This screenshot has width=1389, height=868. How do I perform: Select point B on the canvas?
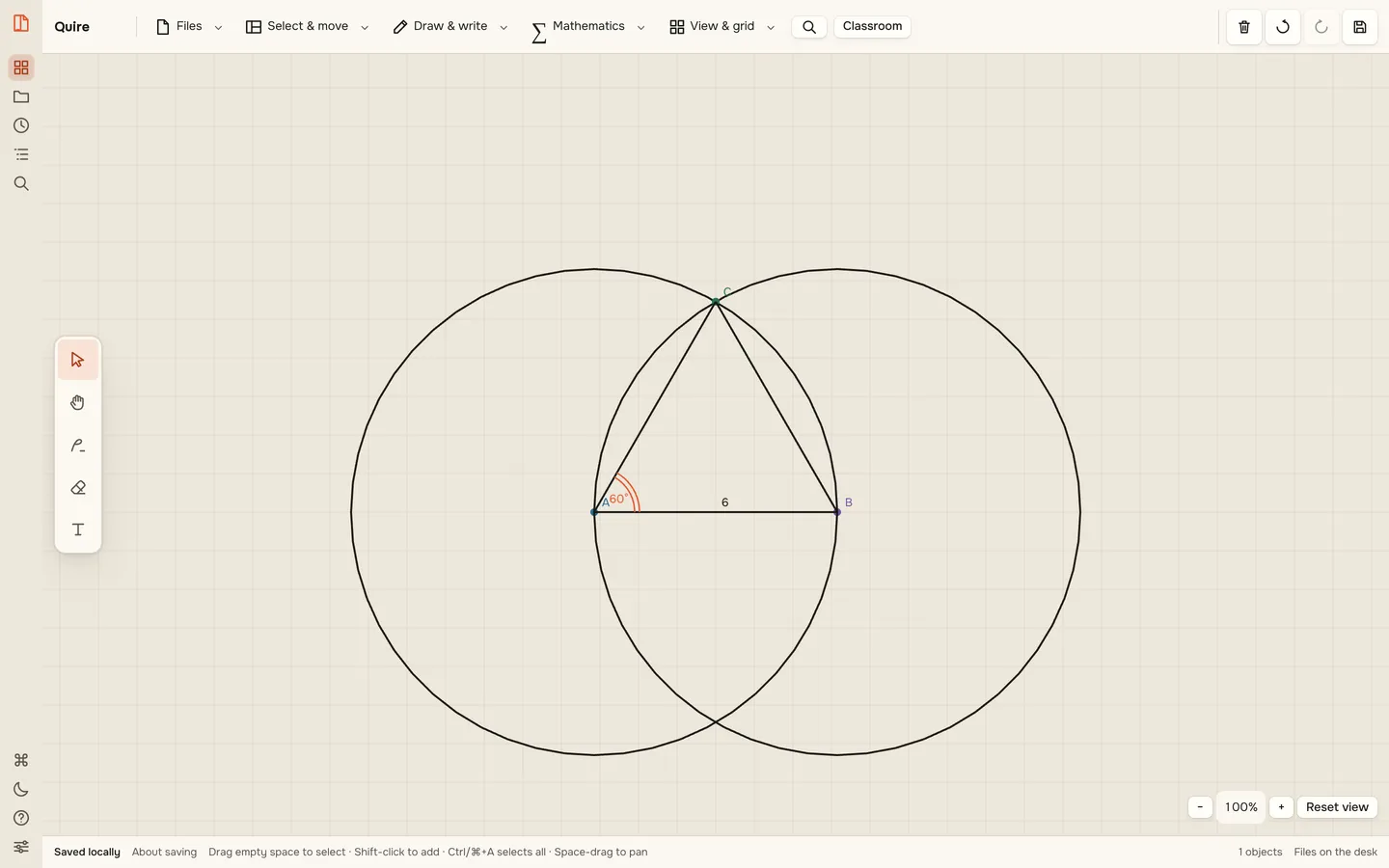tap(837, 512)
